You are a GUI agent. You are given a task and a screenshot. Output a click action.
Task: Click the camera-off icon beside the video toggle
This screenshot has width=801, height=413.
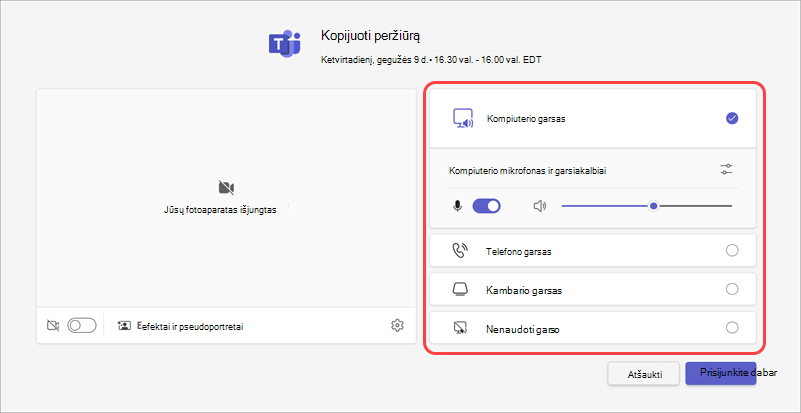pos(53,325)
